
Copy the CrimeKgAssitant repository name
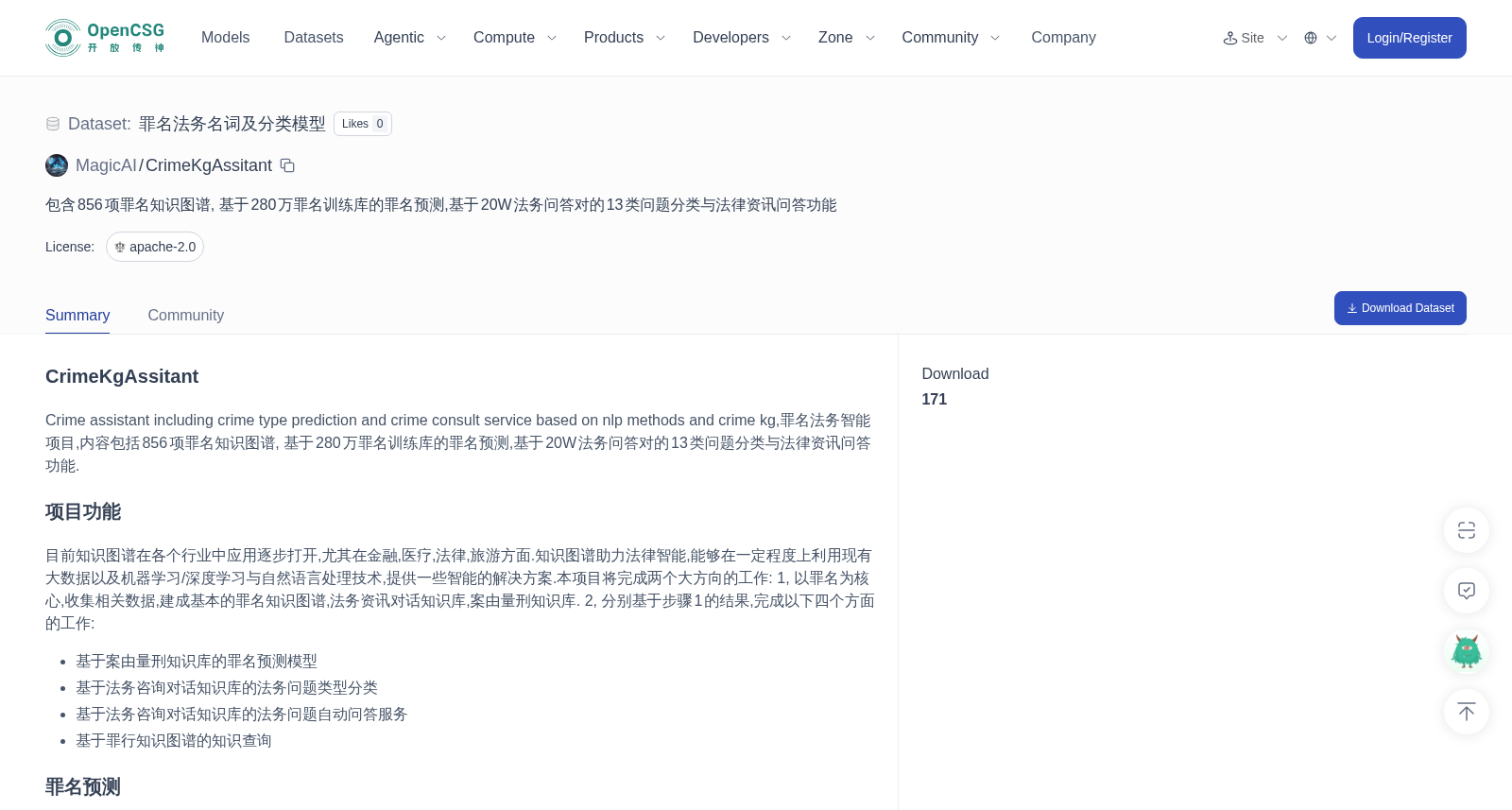click(x=287, y=165)
